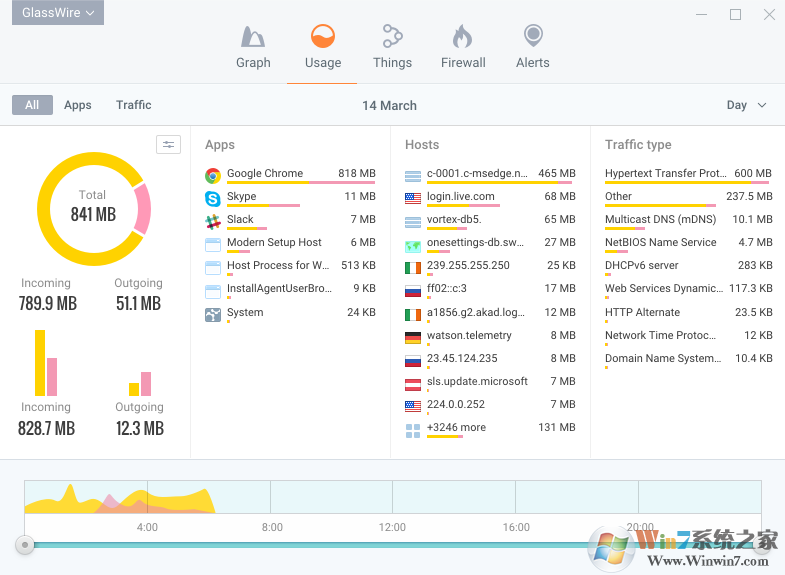Open the Graph view icon
785x575 pixels.
click(252, 38)
